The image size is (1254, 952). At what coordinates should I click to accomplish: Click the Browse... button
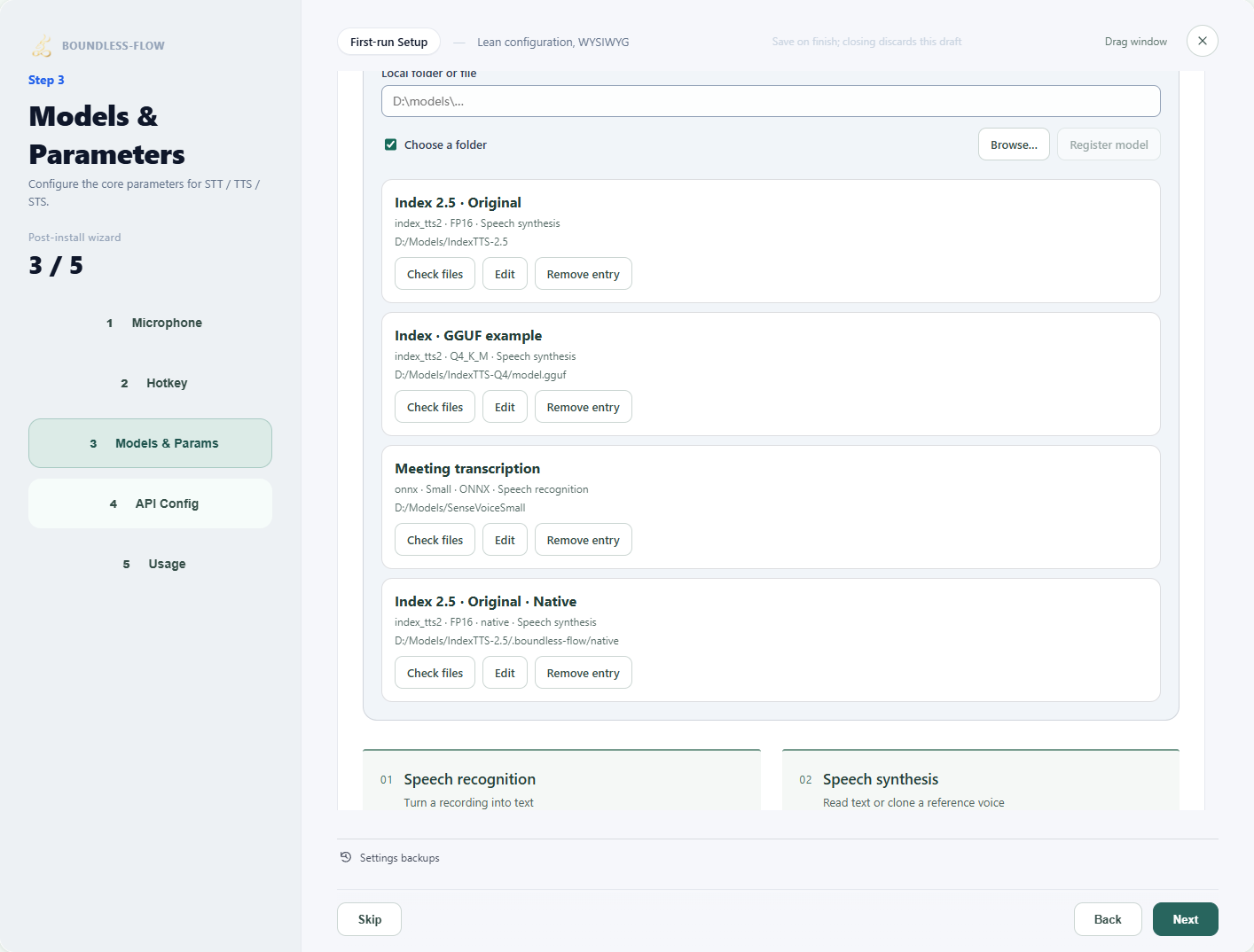pyautogui.click(x=1014, y=144)
